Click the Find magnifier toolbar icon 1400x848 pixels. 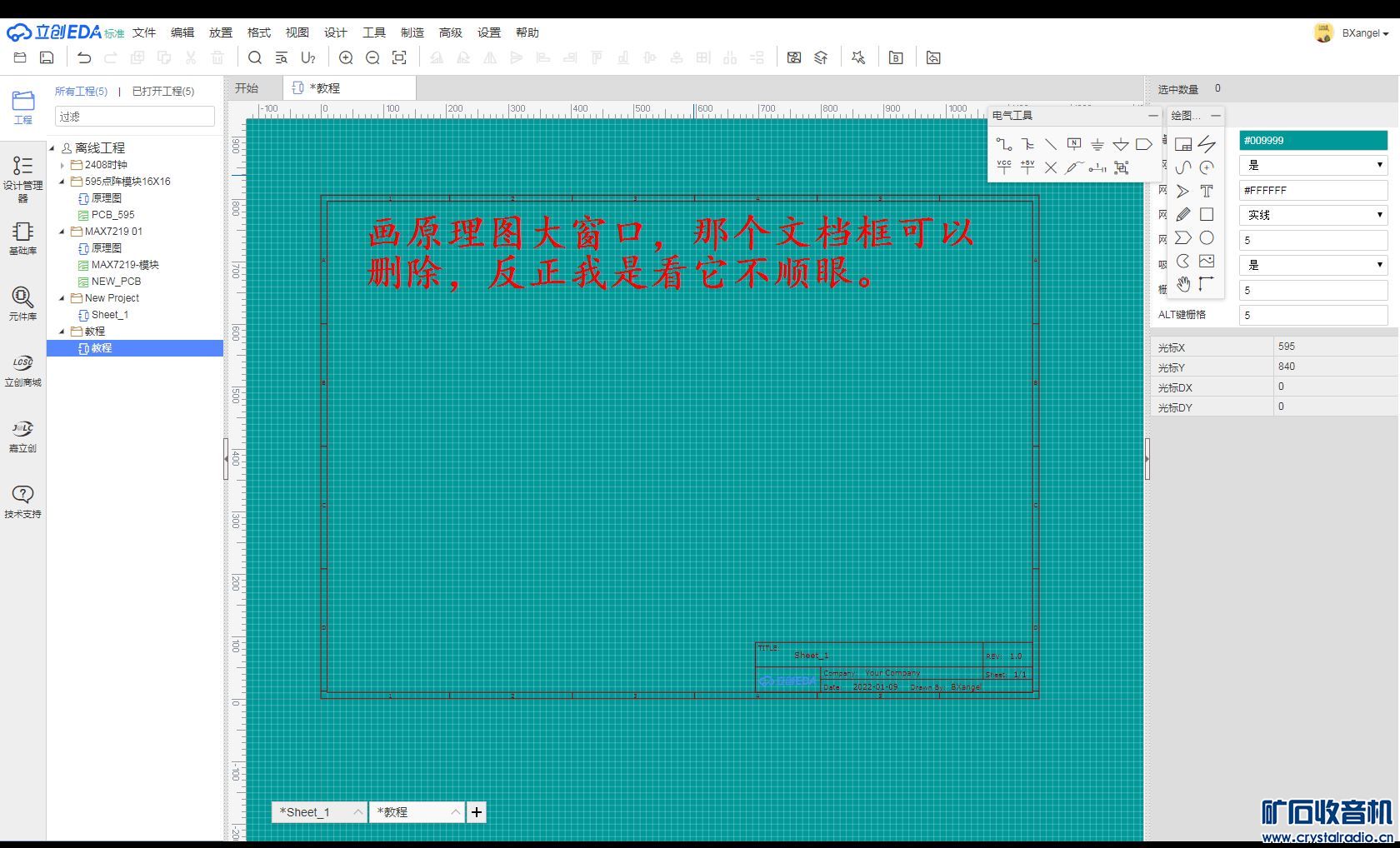pyautogui.click(x=255, y=57)
